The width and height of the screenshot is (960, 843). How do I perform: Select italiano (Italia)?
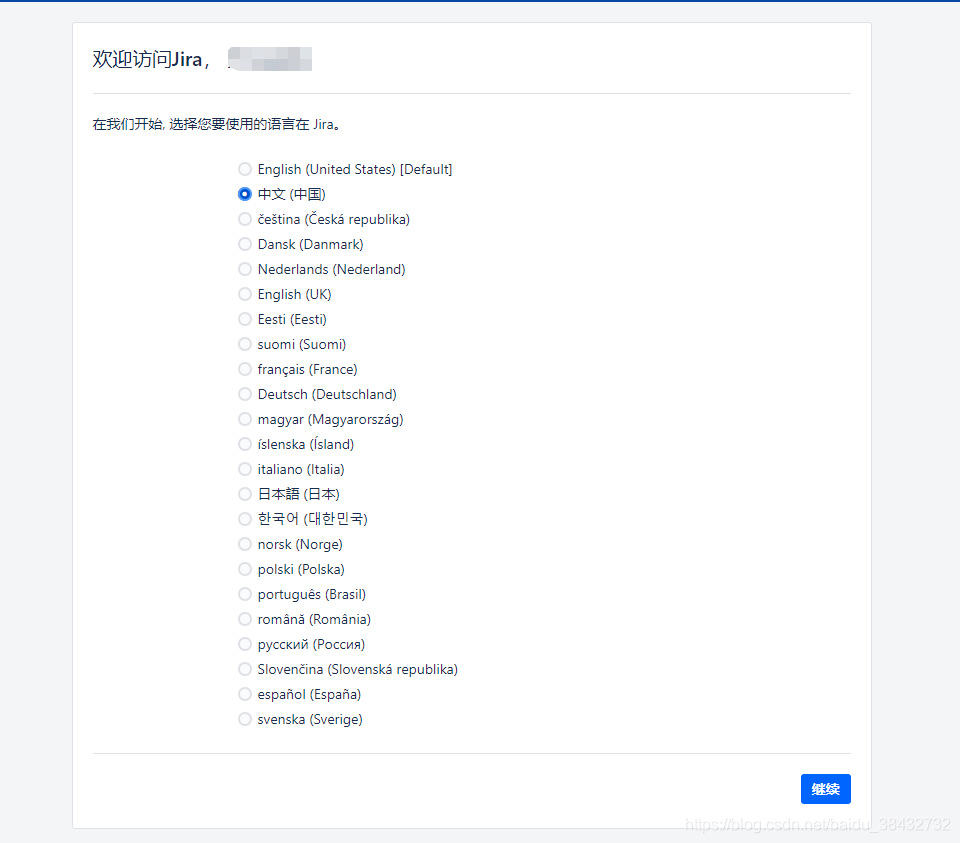tap(245, 469)
